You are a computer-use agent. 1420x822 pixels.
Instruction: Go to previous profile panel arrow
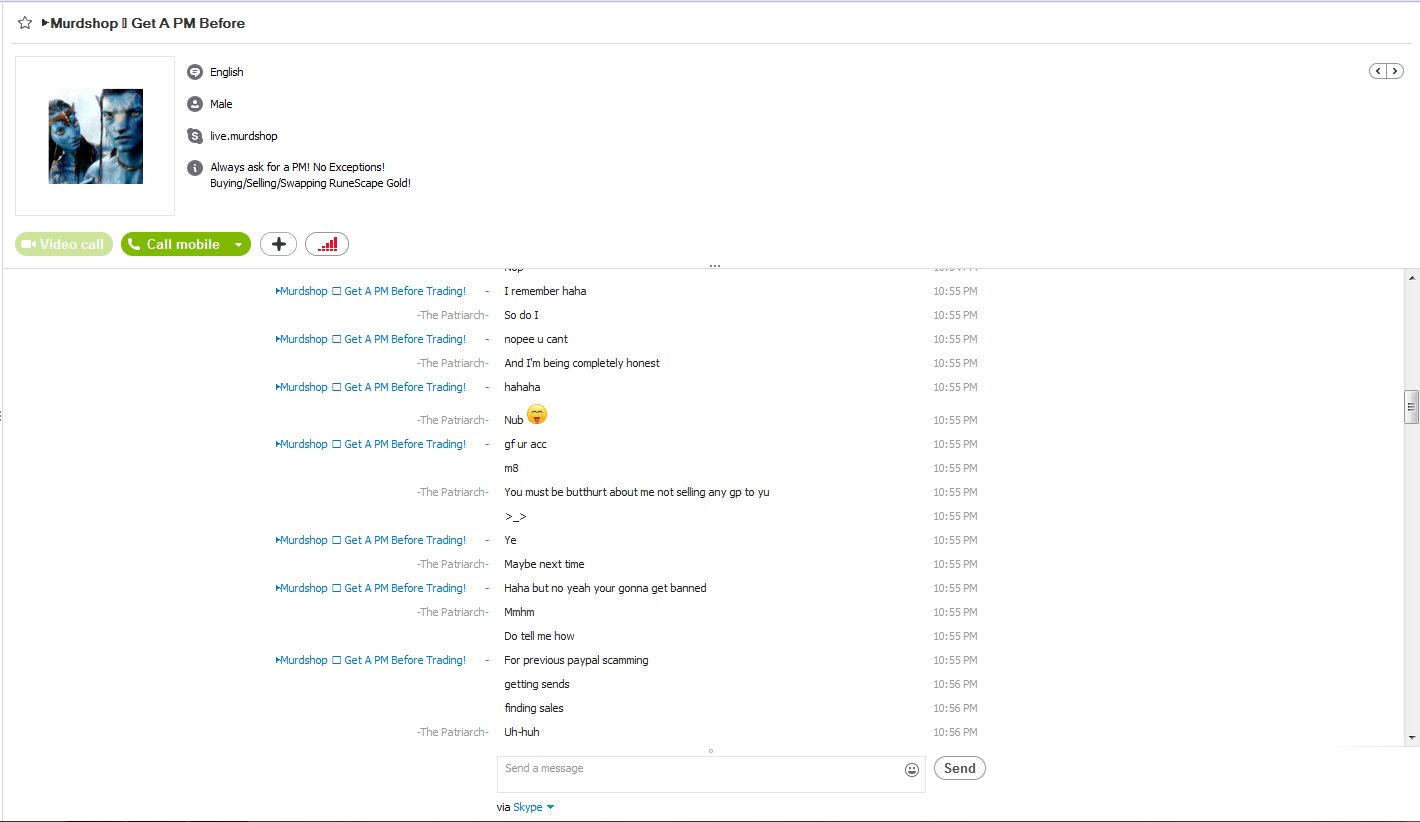click(x=1378, y=71)
